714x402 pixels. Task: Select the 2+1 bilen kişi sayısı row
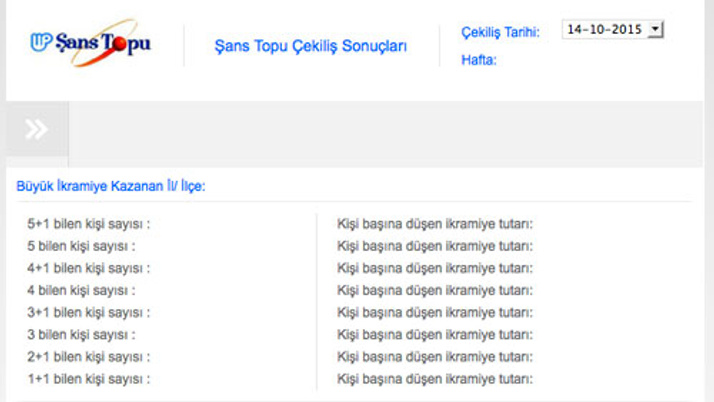(88, 357)
